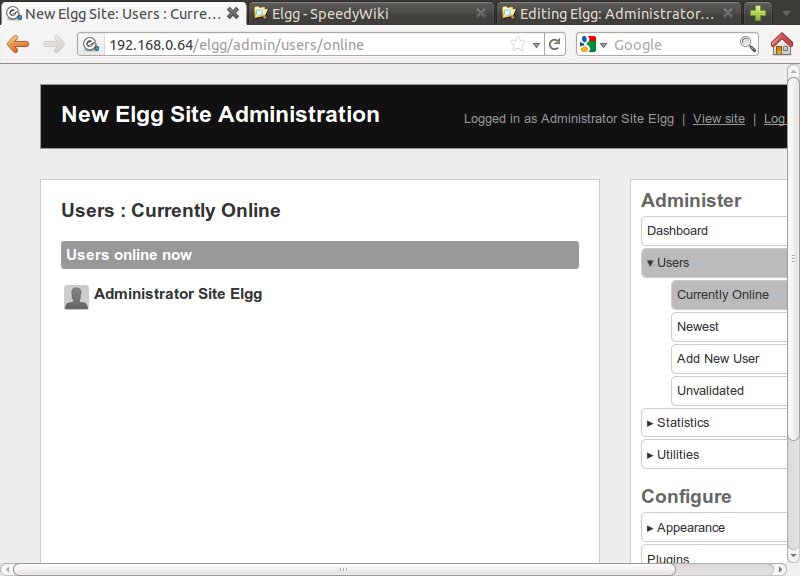Reload the current page
Image resolution: width=800 pixels, height=576 pixels.
[555, 44]
